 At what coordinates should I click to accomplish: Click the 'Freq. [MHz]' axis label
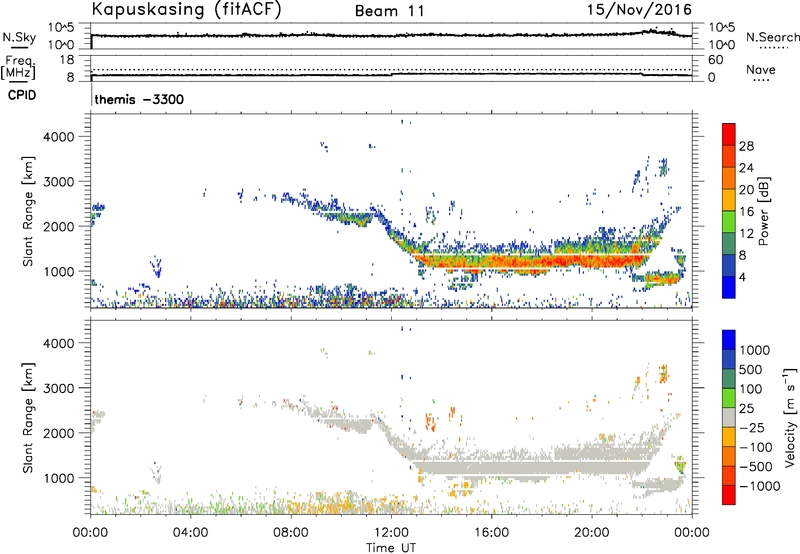tap(18, 67)
